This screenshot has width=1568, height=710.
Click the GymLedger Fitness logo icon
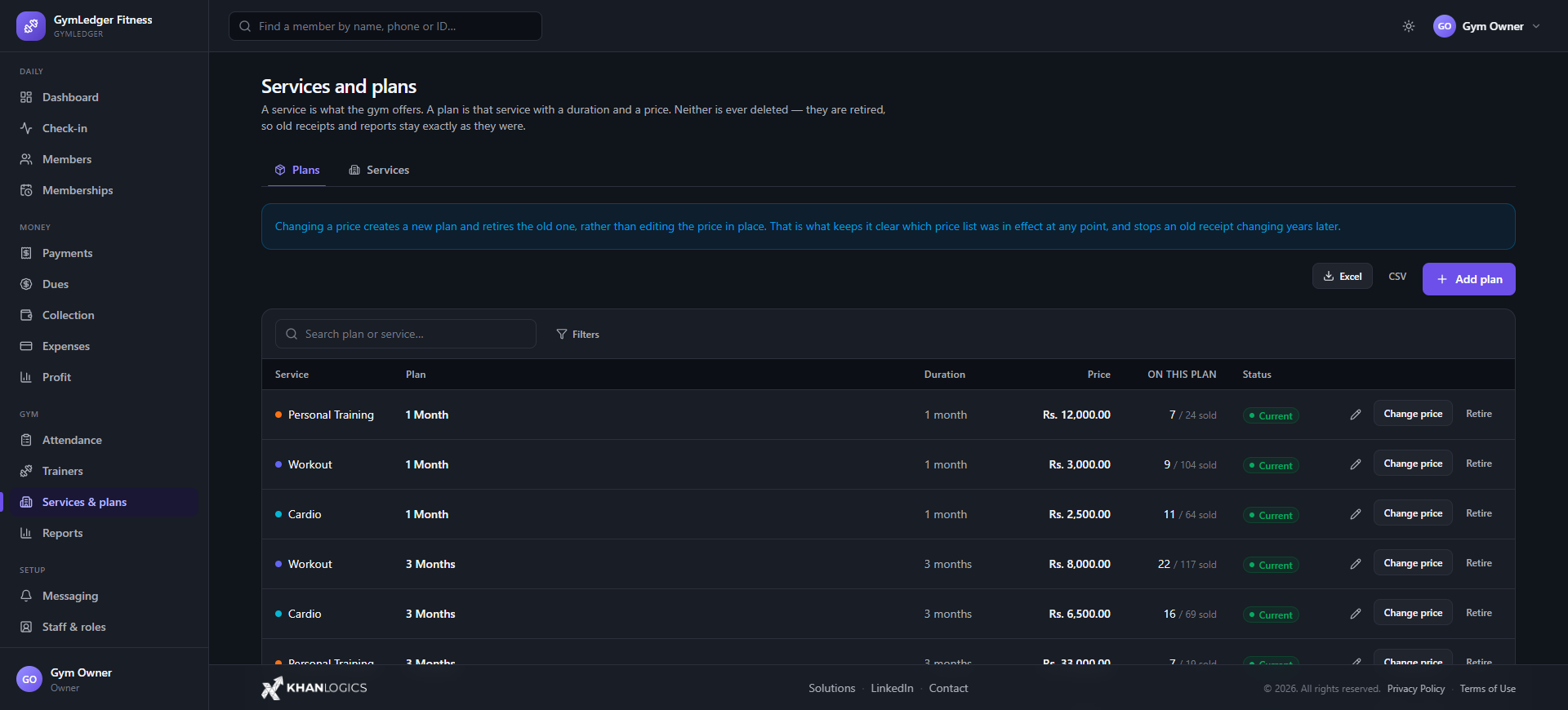30,26
